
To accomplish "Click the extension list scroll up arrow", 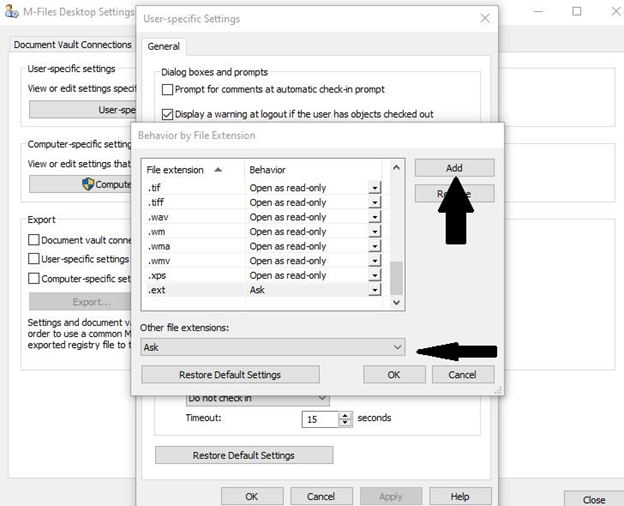I will click(396, 168).
